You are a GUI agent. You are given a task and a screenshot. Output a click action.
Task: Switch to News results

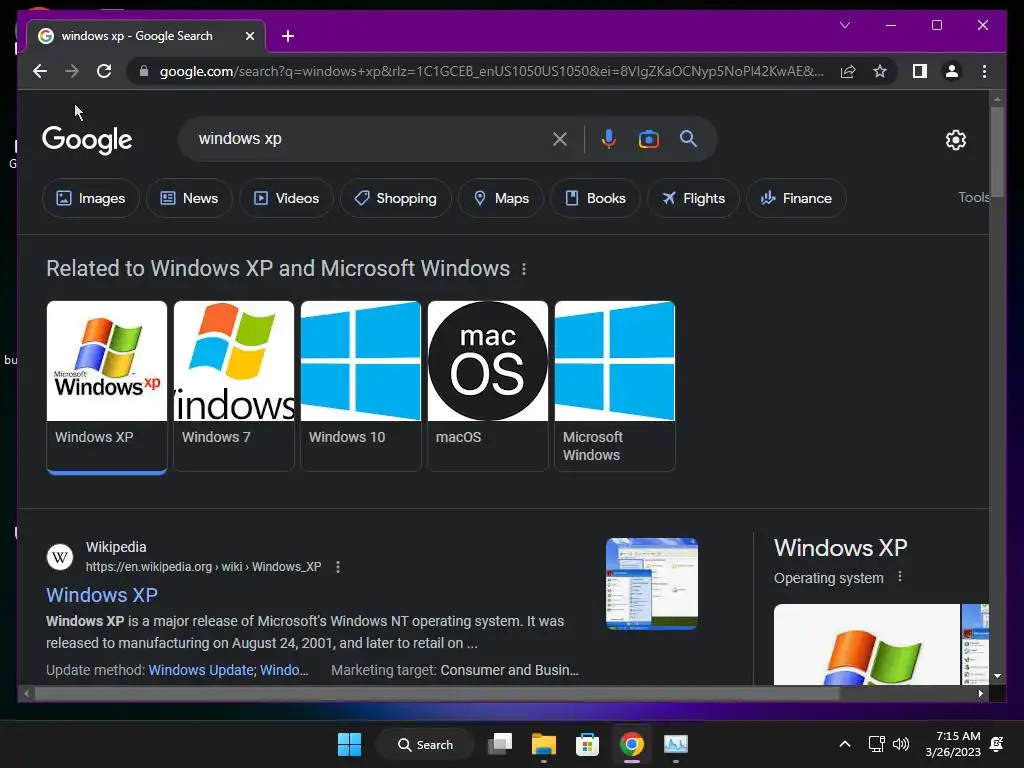[x=189, y=198]
